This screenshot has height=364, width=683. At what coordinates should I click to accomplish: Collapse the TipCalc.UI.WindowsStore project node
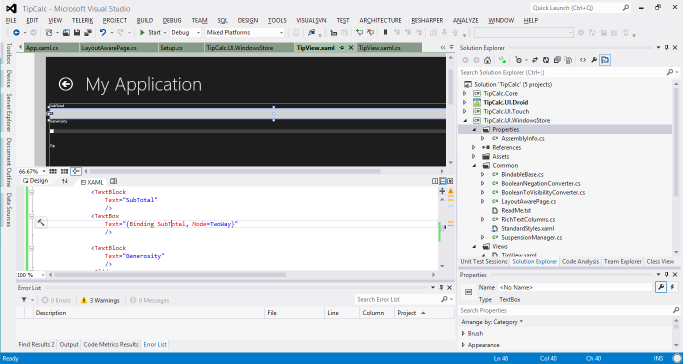point(464,121)
